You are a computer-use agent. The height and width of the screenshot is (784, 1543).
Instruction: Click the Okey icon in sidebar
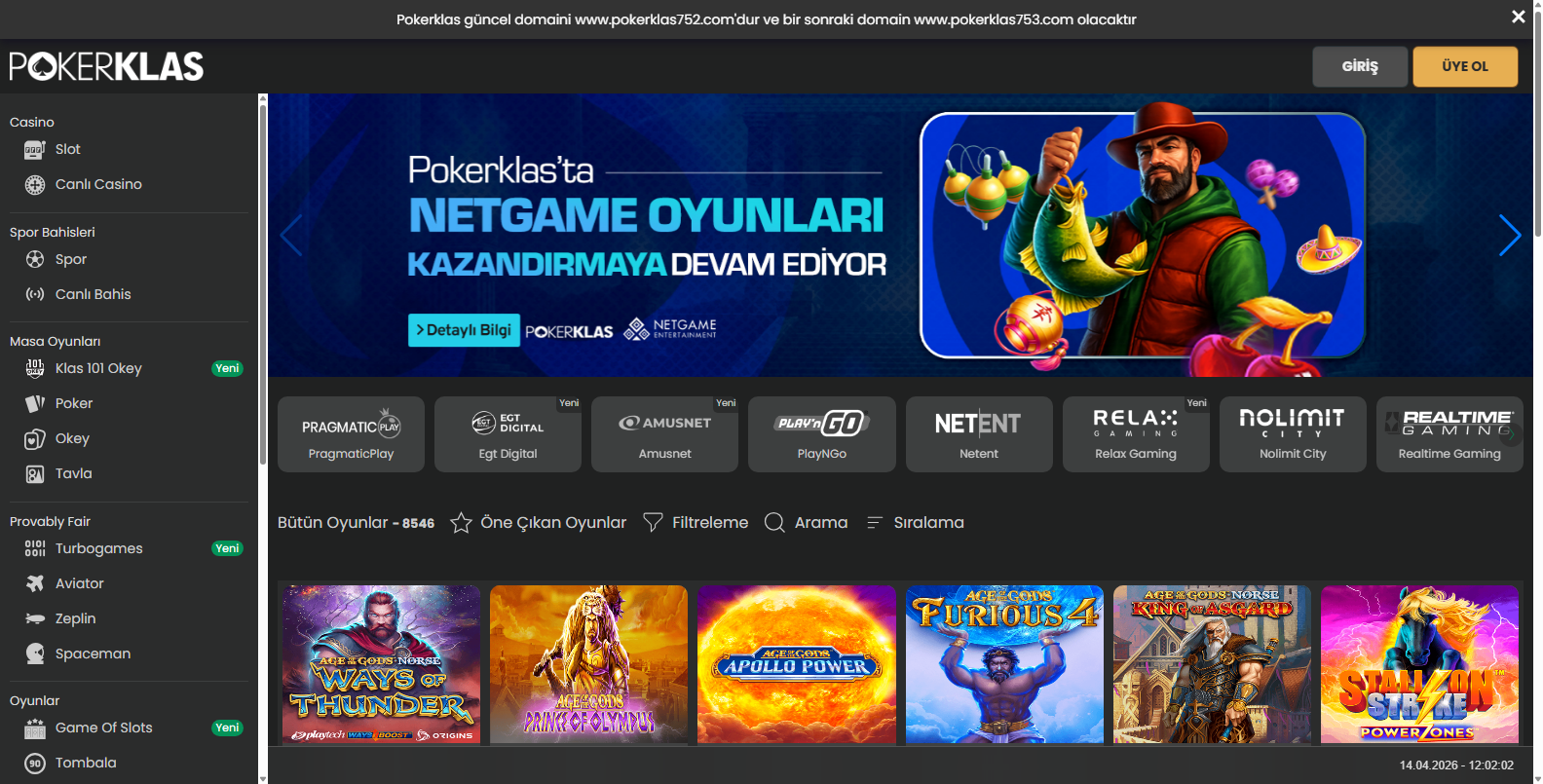tap(35, 439)
